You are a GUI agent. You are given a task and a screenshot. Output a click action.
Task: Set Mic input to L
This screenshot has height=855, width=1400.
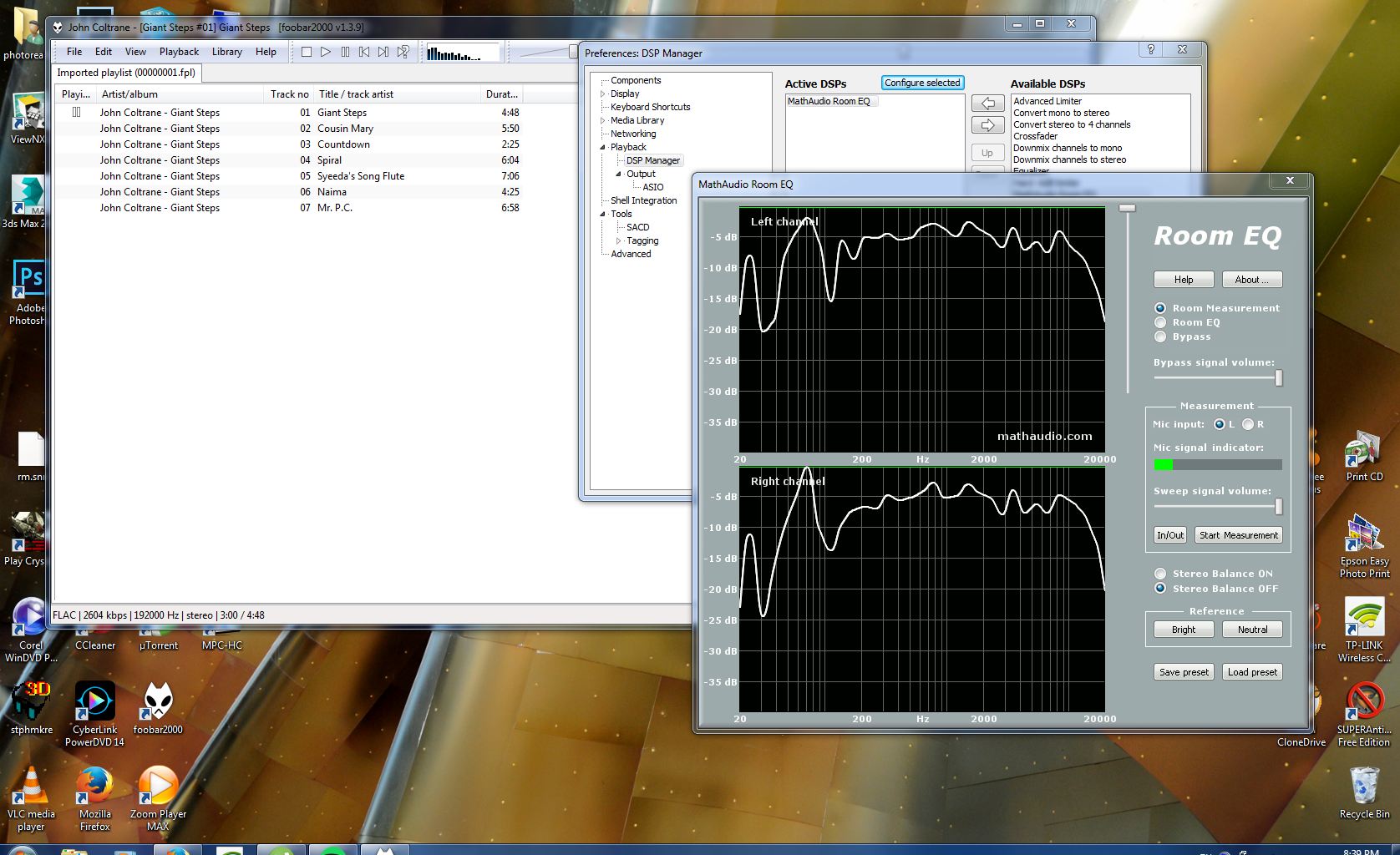click(x=1220, y=424)
